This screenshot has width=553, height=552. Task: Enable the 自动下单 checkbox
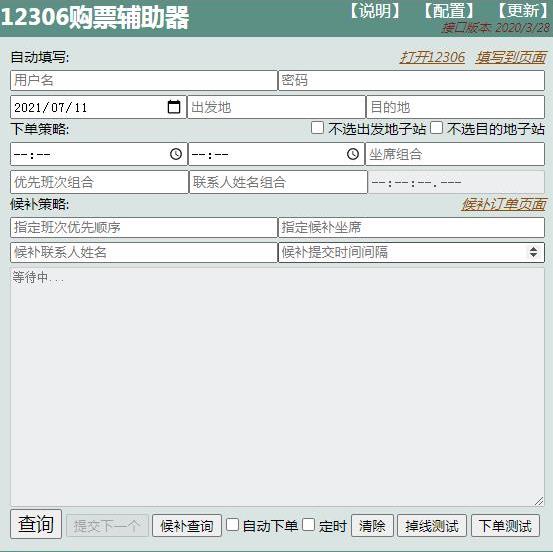(232, 524)
